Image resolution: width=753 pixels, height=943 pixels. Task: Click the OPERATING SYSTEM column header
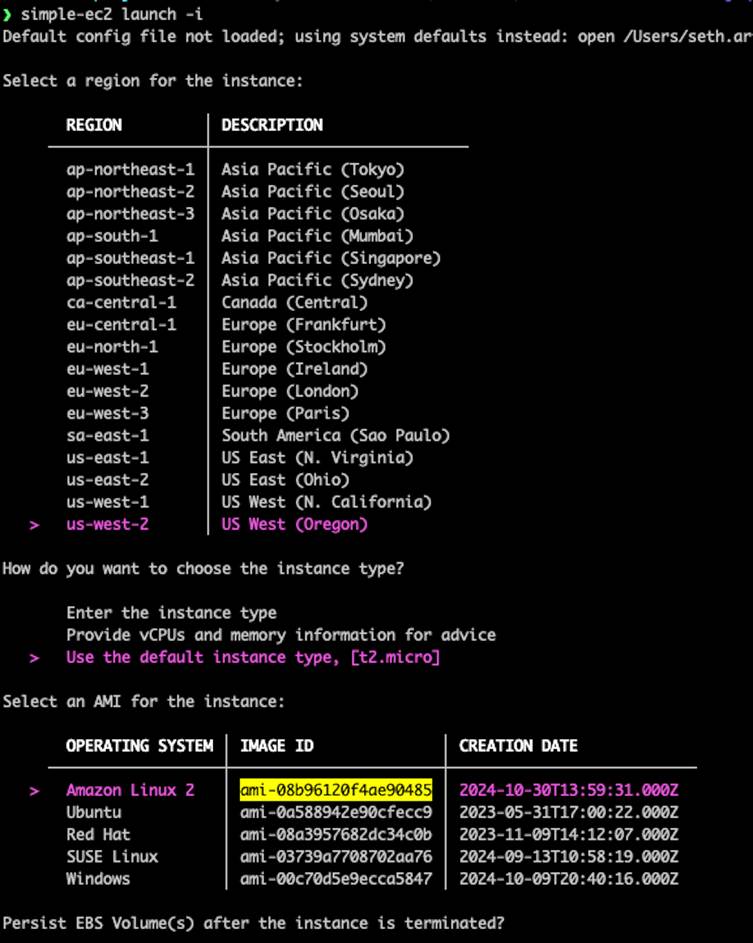140,746
